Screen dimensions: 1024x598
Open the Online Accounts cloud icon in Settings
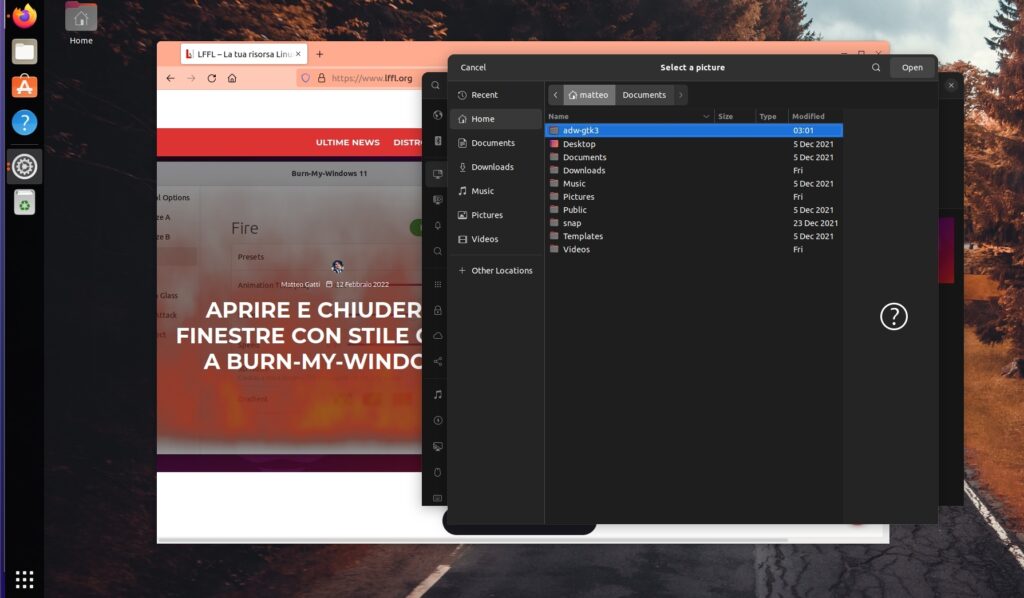click(438, 336)
